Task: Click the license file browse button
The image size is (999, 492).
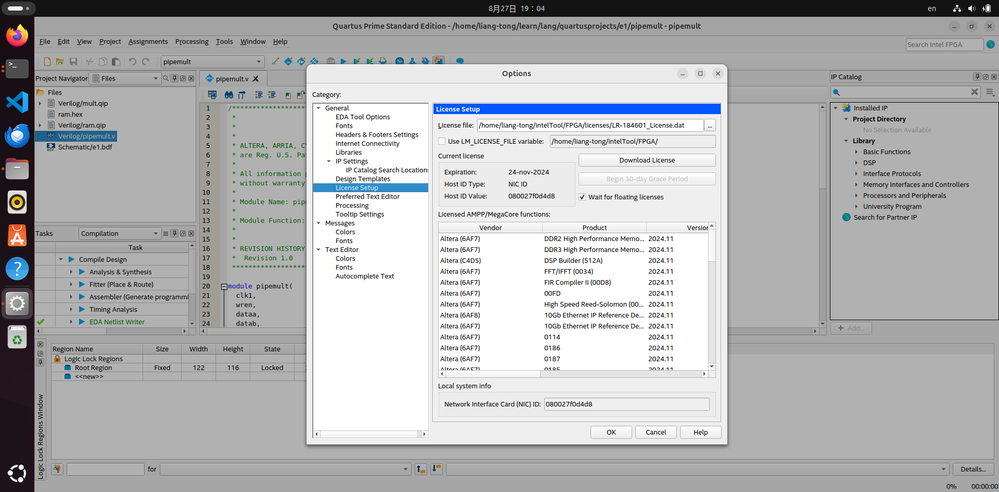Action: coord(710,125)
